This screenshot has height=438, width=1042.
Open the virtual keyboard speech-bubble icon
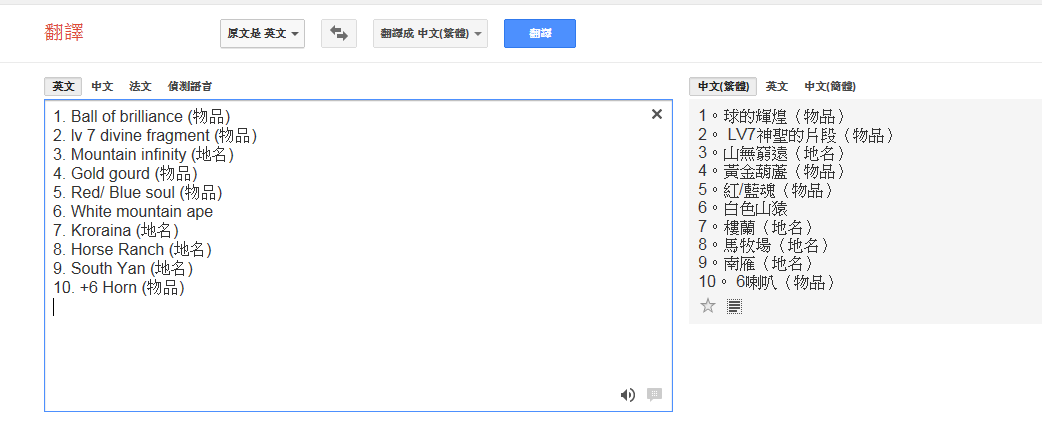655,395
